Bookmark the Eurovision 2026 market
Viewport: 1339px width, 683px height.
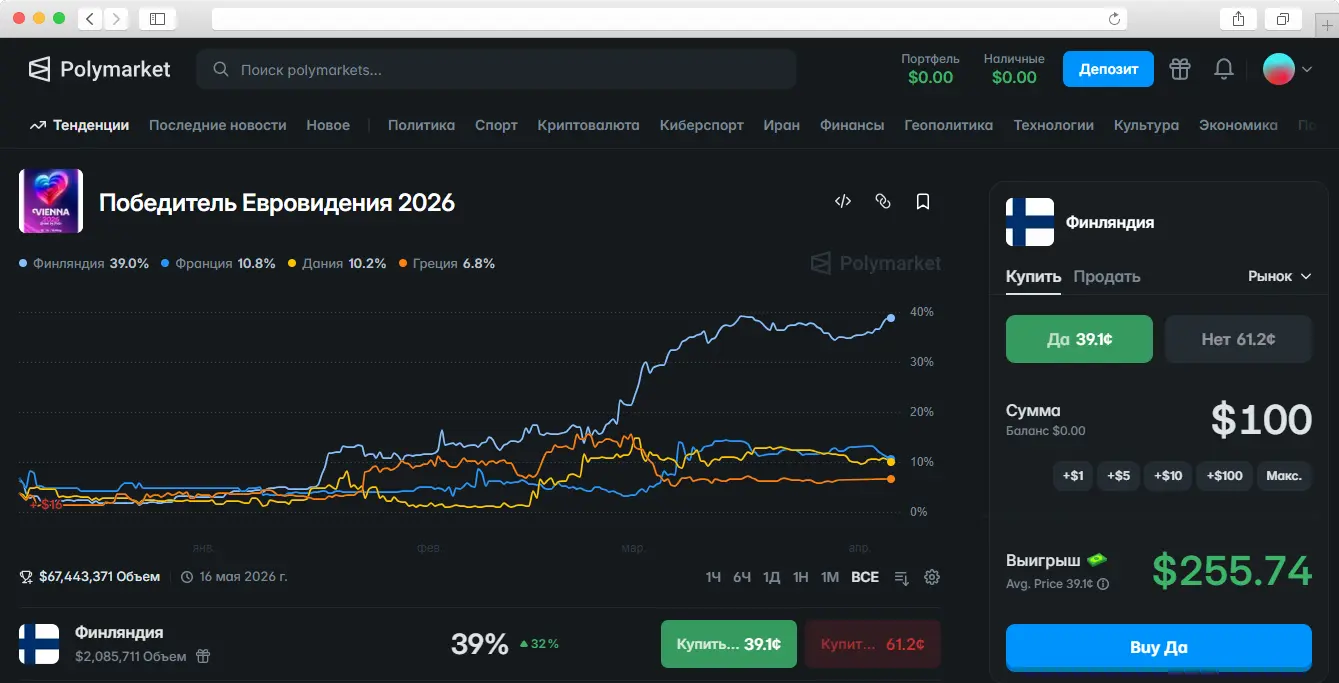pyautogui.click(x=923, y=201)
